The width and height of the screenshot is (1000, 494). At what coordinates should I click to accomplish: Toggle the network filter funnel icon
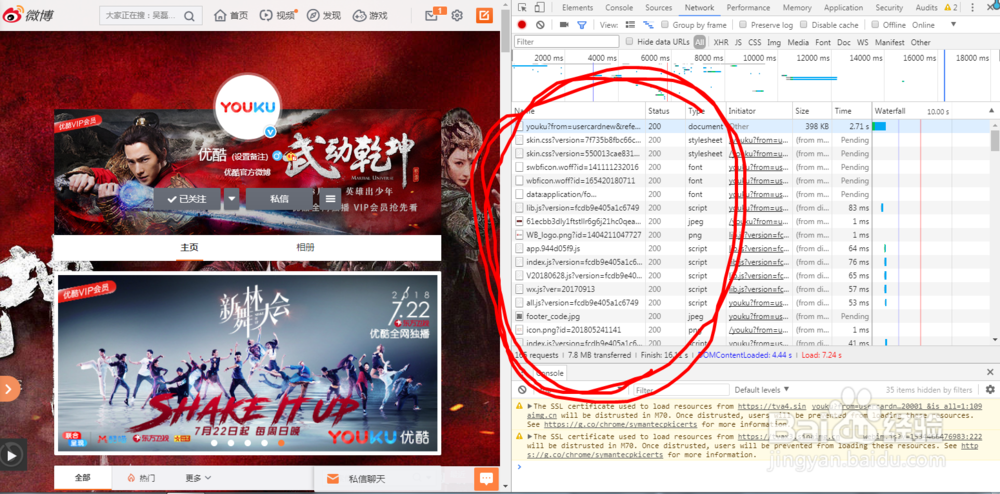click(x=582, y=25)
